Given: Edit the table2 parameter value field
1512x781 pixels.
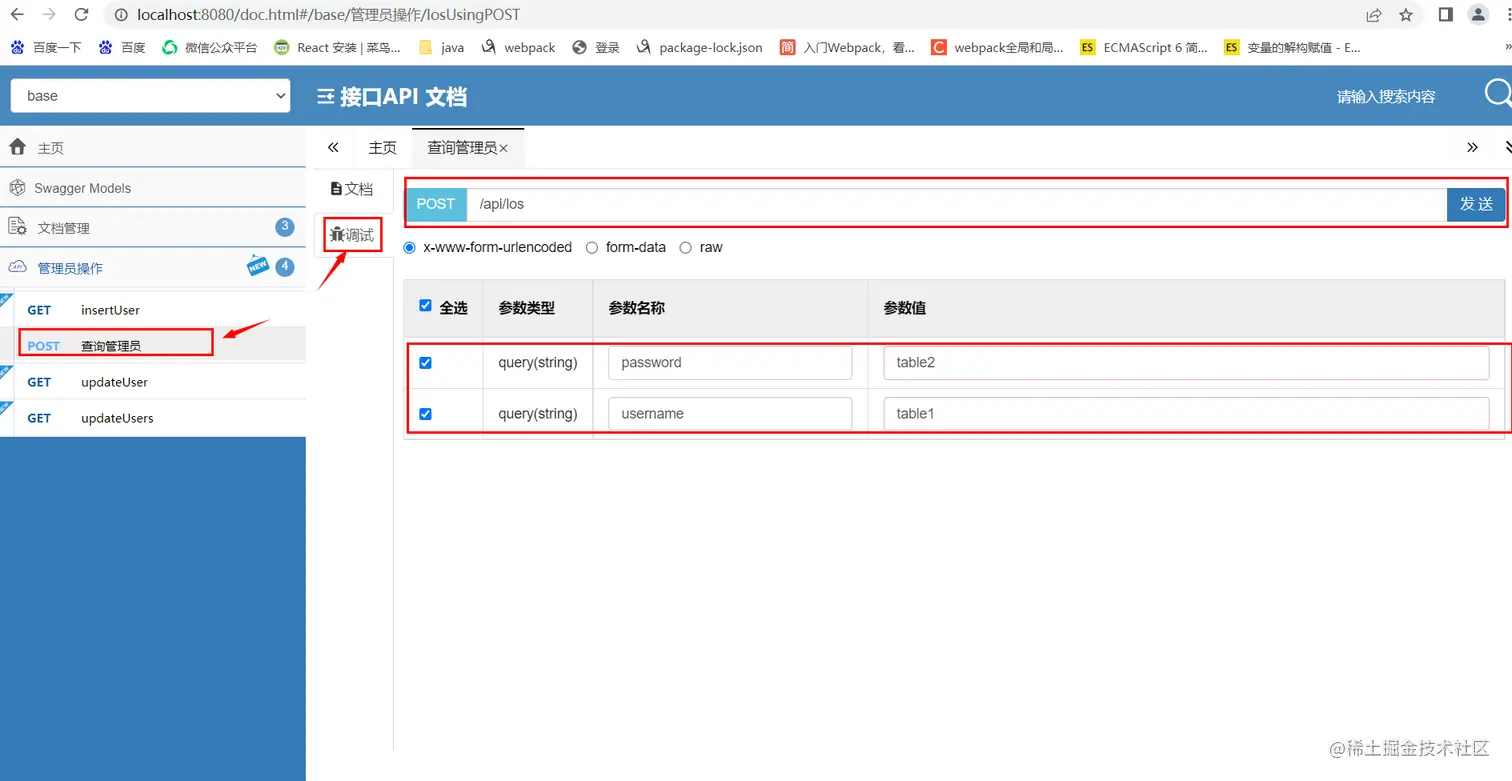Looking at the screenshot, I should 1186,363.
